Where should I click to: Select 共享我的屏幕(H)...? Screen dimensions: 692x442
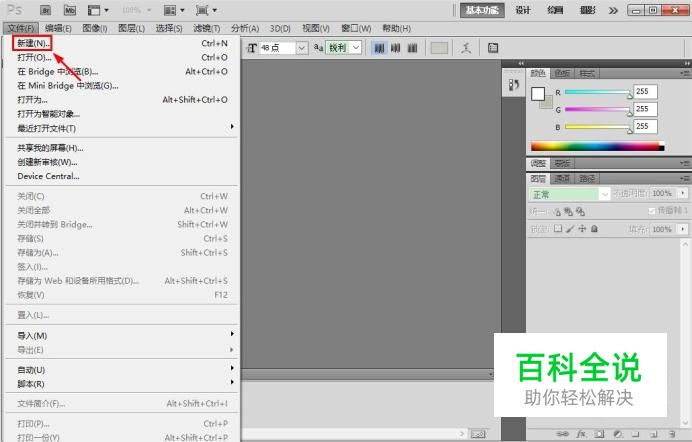(x=122, y=148)
